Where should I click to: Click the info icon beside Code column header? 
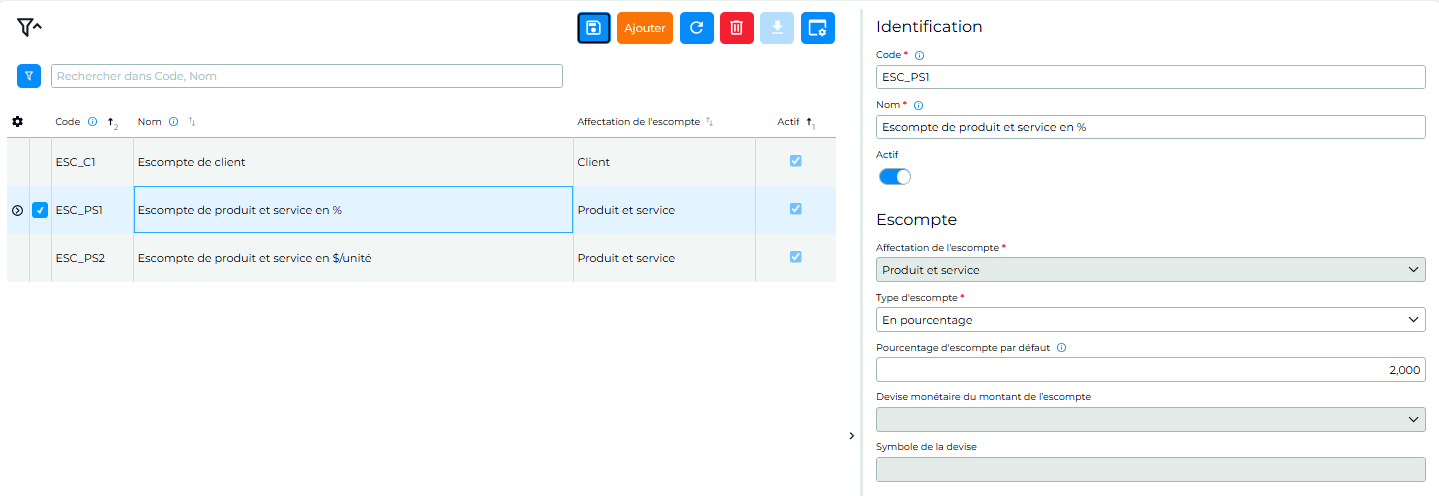click(93, 122)
